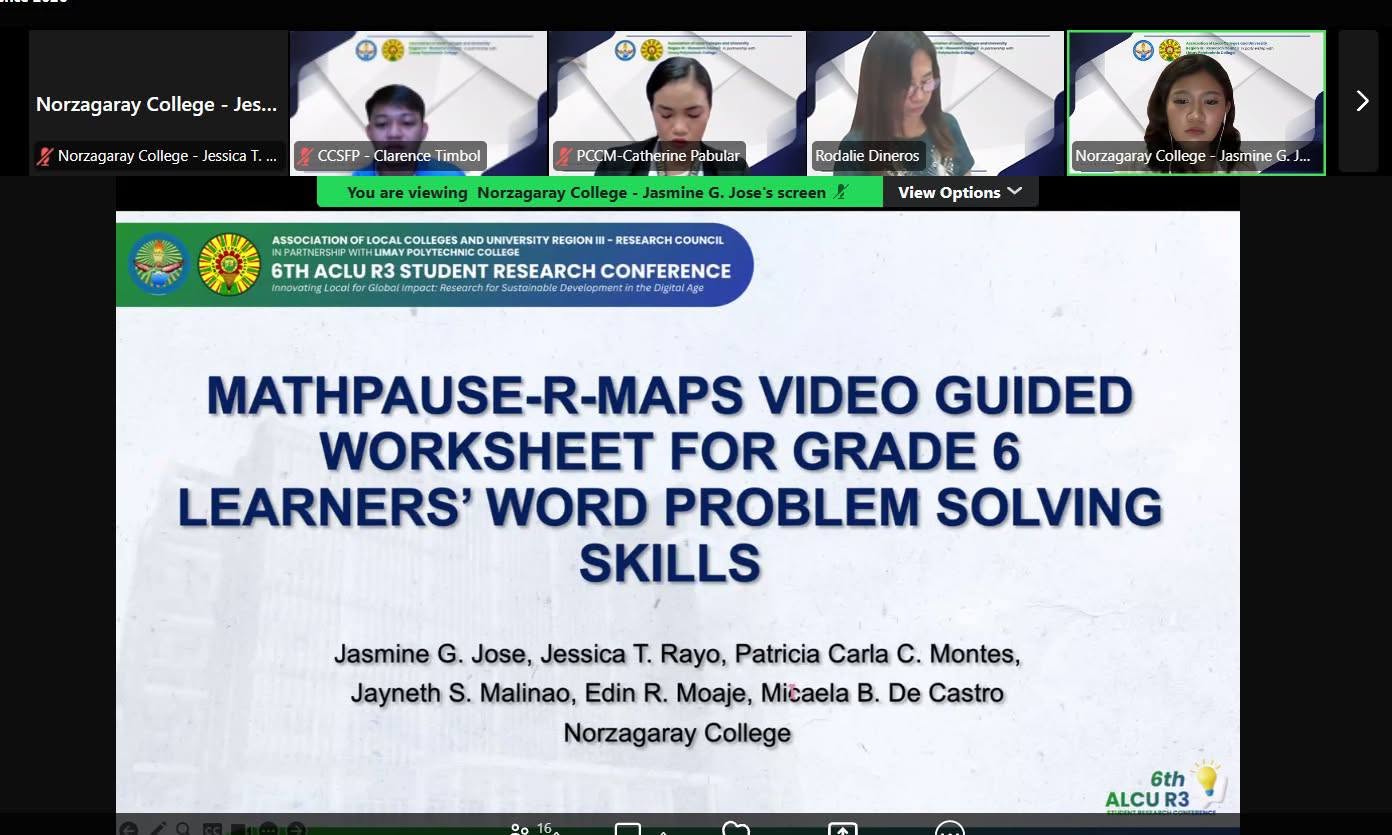Open the Share Screen icon in toolbar
Viewport: 1392px width, 835px height.
pos(843,829)
